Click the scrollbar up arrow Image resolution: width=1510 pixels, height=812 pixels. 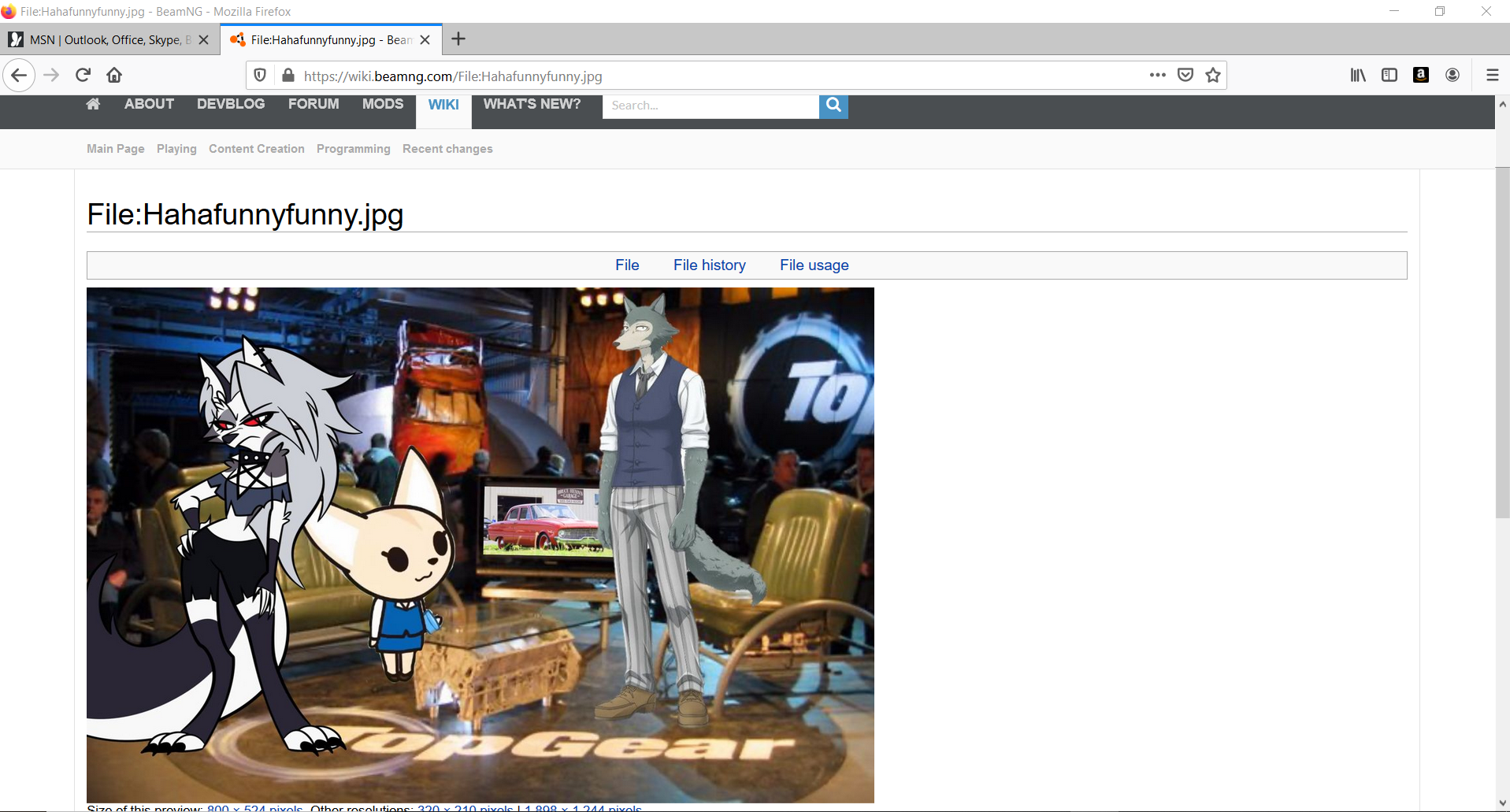tap(1502, 104)
